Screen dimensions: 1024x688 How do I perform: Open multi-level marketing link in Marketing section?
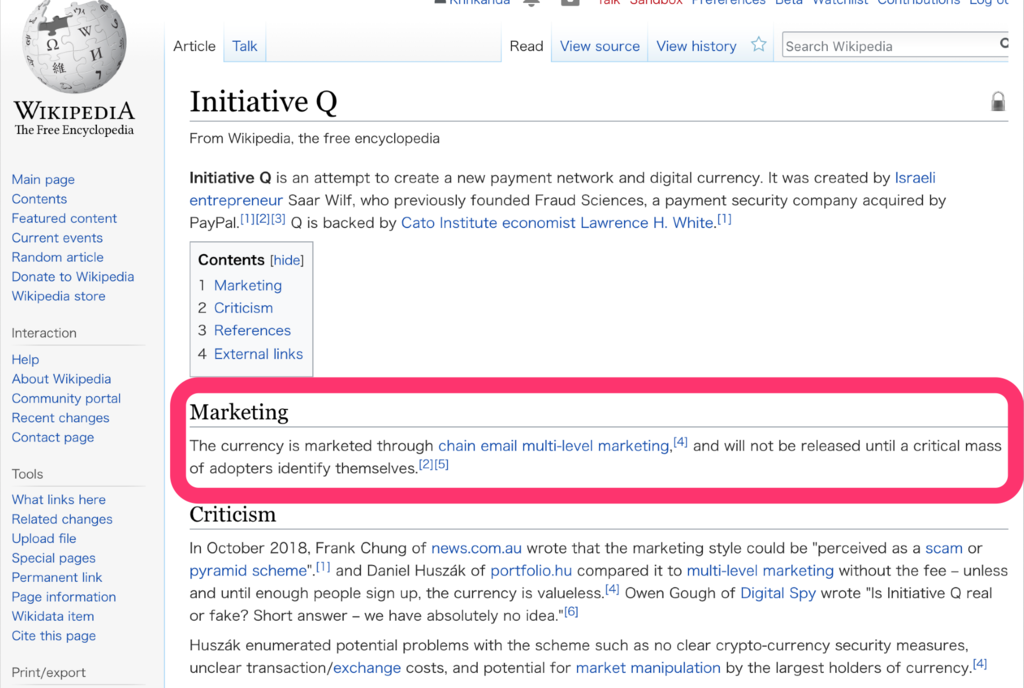pyautogui.click(x=596, y=446)
